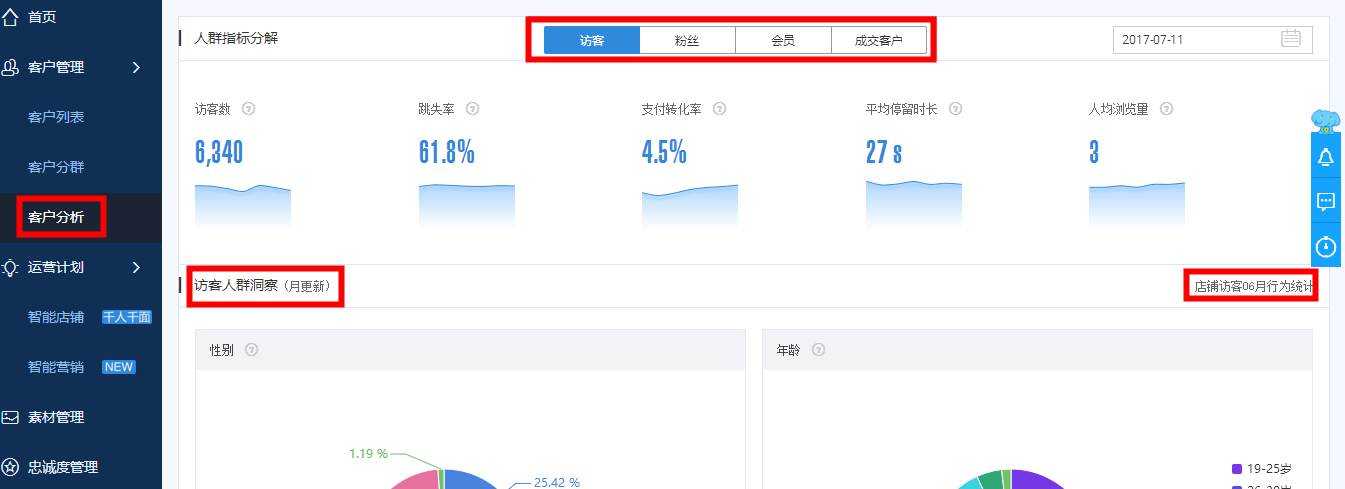Click the 千人千面 badge
1345x489 pixels.
pyautogui.click(x=127, y=317)
